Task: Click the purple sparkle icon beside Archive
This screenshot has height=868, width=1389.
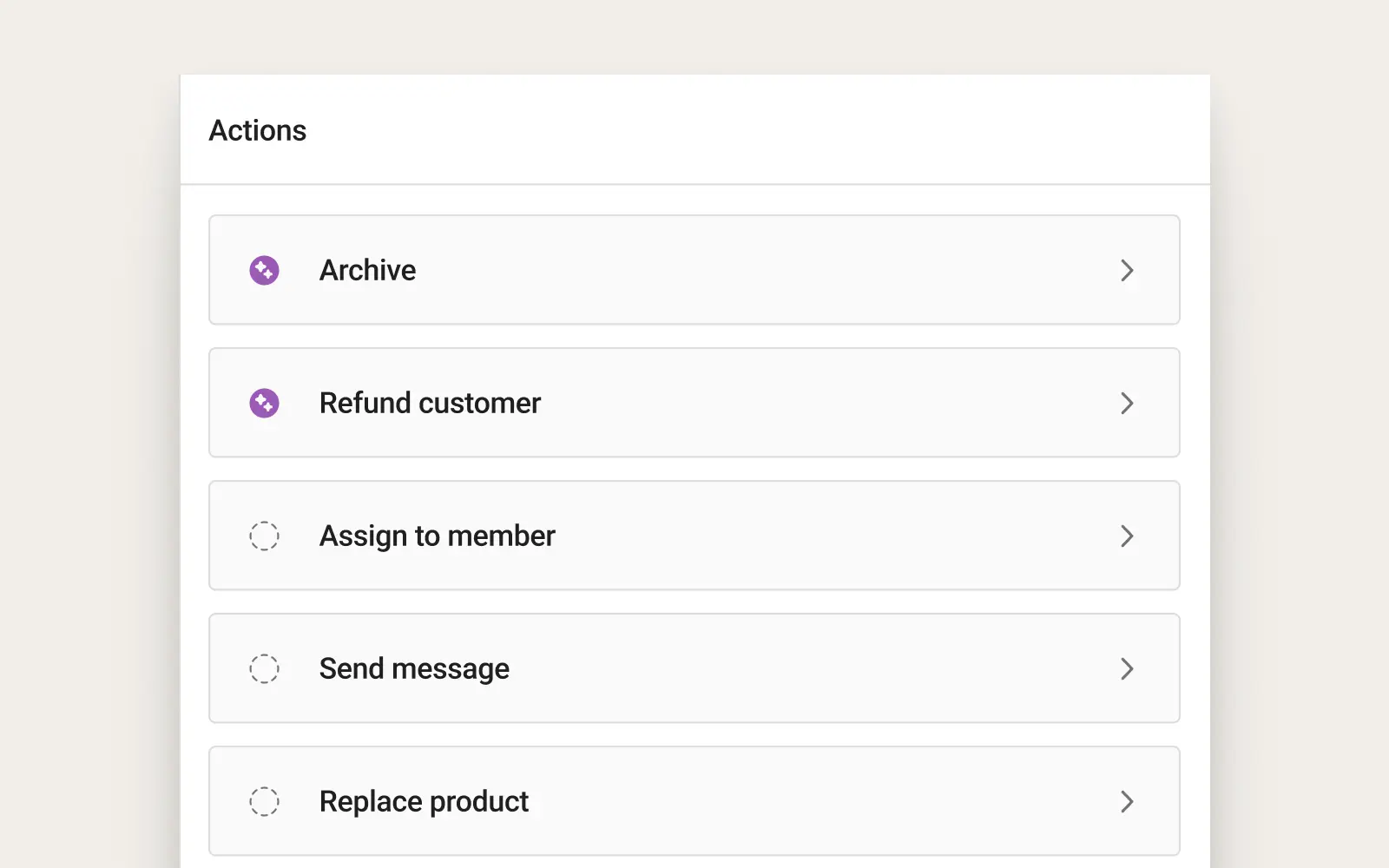Action: pos(264,270)
